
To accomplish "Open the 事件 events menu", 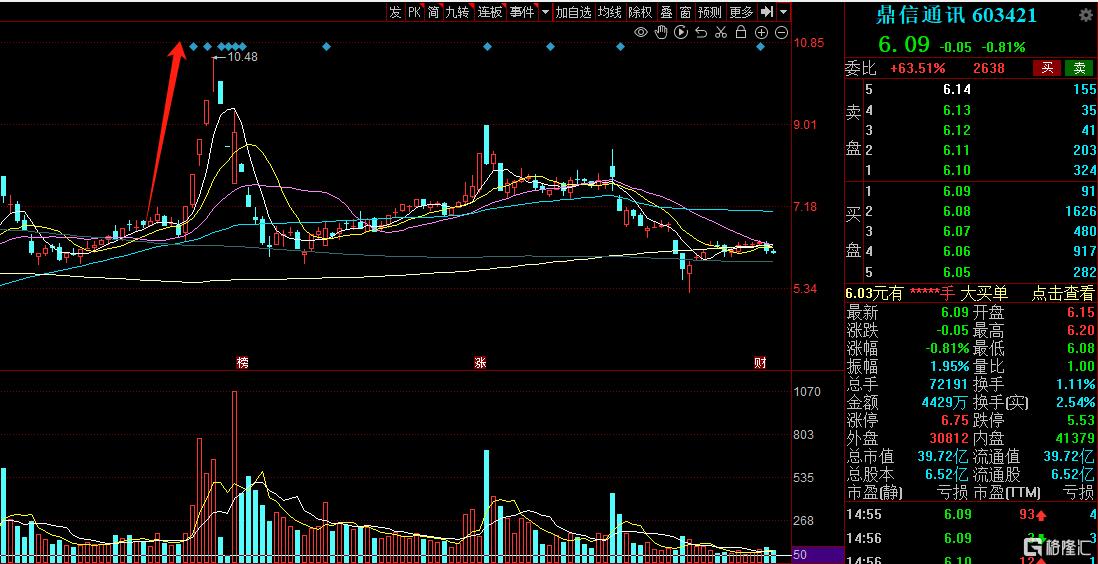I will point(522,12).
